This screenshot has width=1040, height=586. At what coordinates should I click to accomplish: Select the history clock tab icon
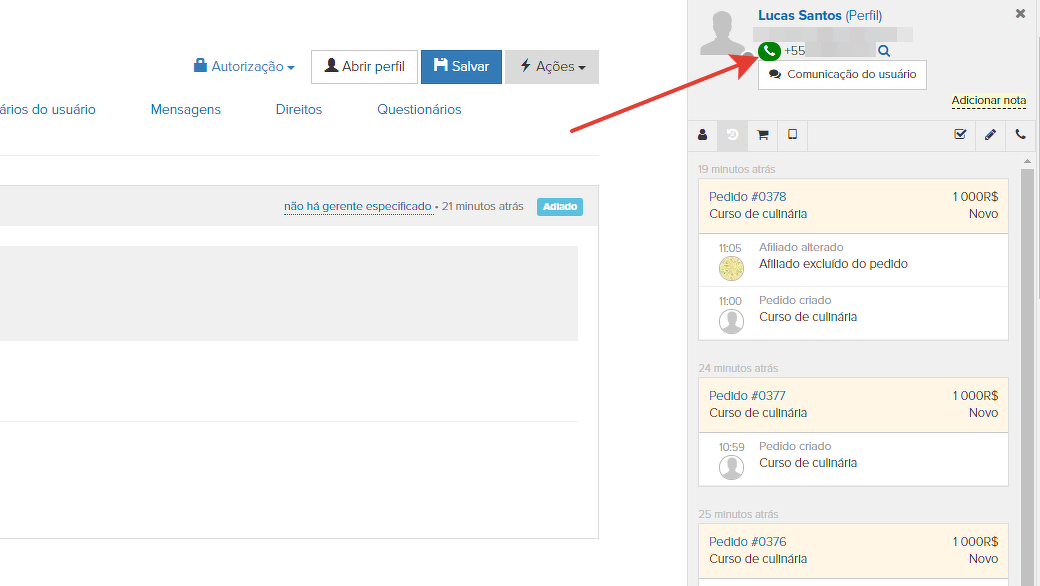[732, 135]
